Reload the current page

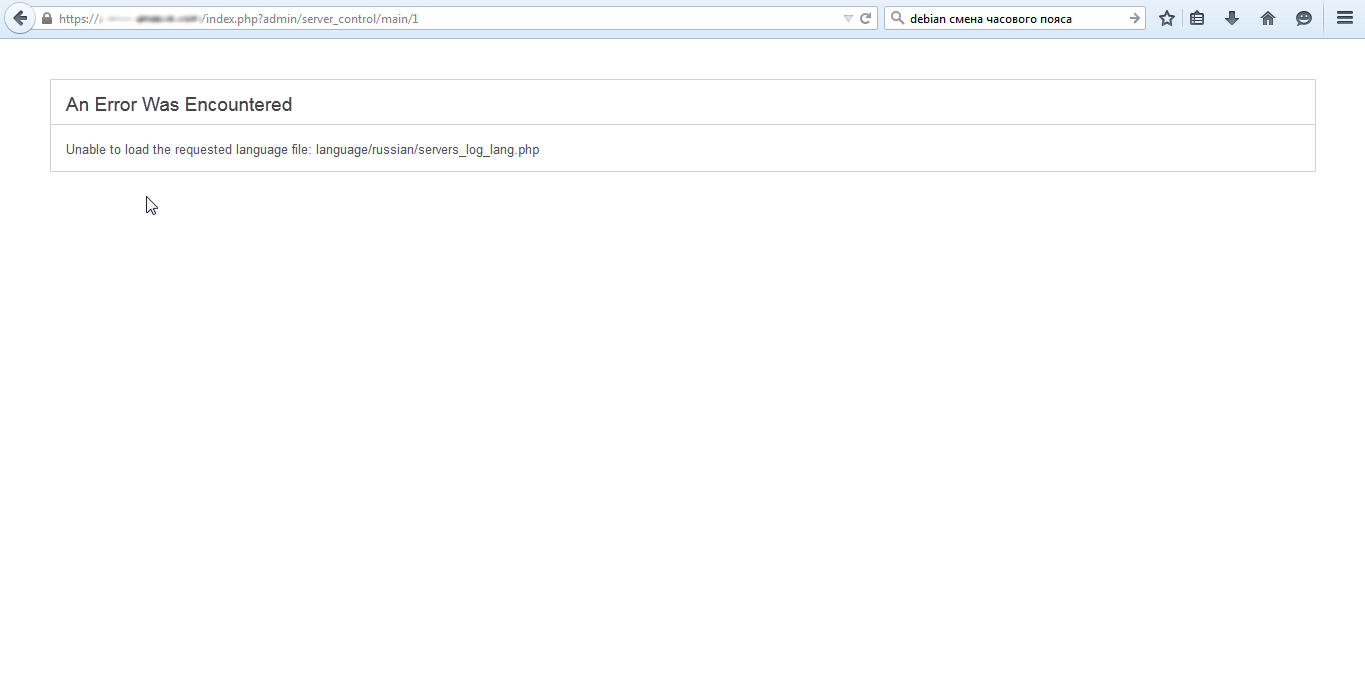click(x=866, y=18)
